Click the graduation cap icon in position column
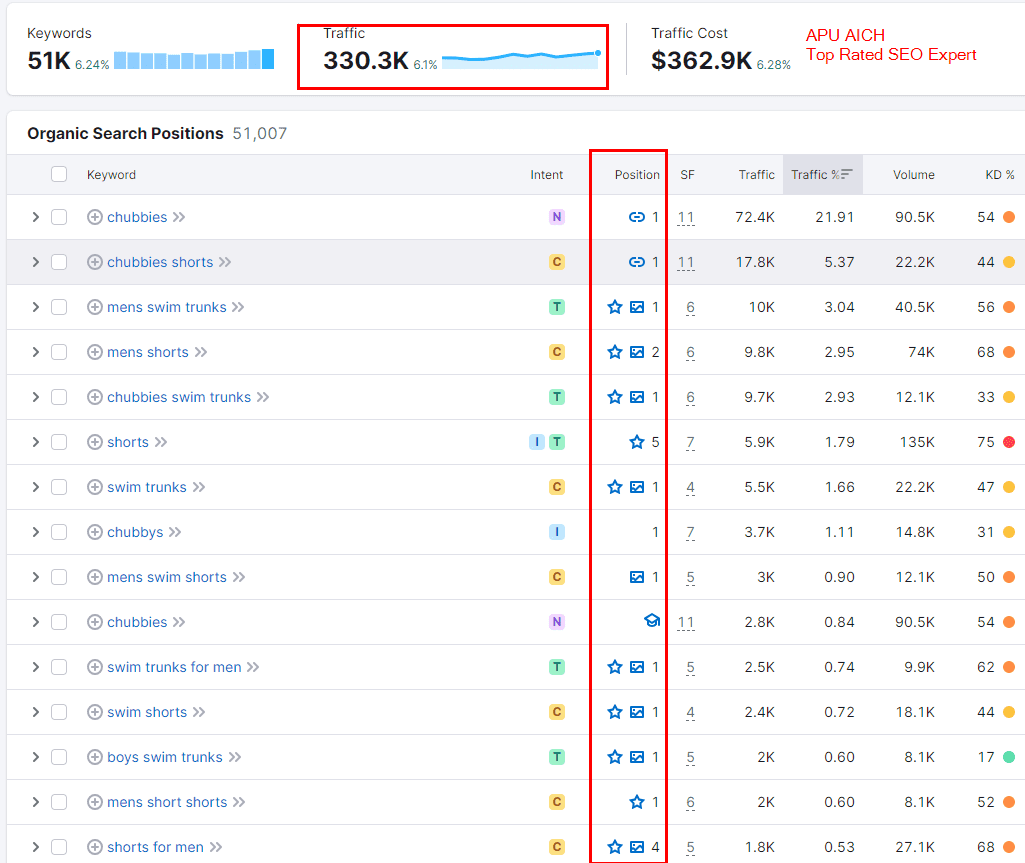The width and height of the screenshot is (1025, 863). click(x=652, y=621)
